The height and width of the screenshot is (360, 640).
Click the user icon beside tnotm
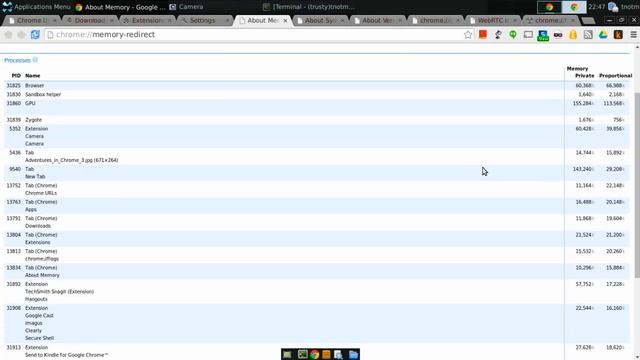(x=613, y=7)
